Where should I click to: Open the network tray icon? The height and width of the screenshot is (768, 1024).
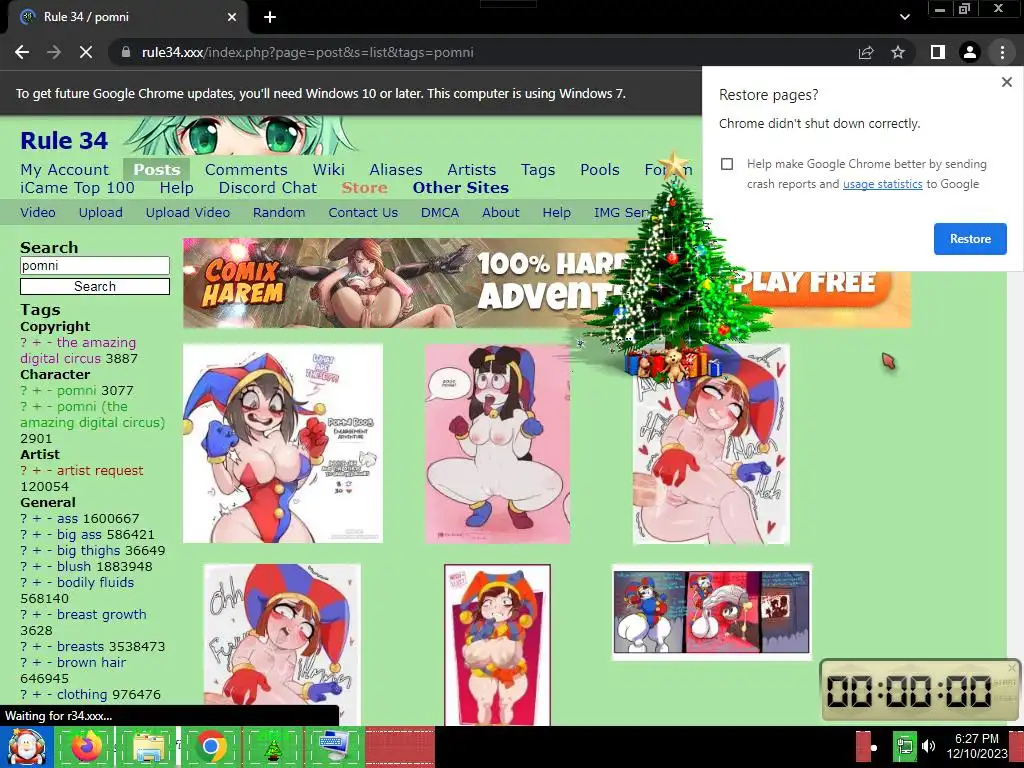click(x=905, y=747)
